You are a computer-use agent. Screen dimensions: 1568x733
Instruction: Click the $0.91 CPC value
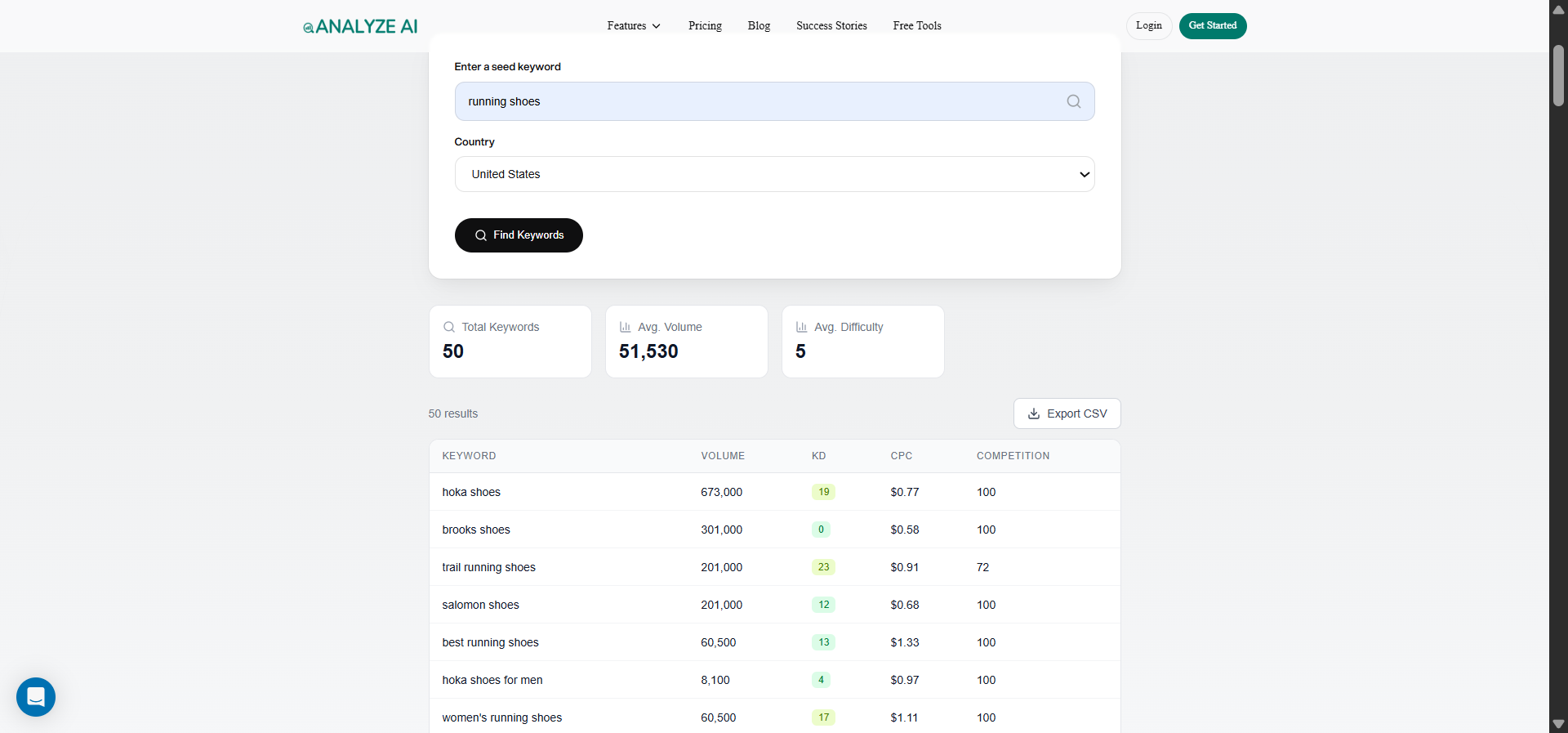904,567
